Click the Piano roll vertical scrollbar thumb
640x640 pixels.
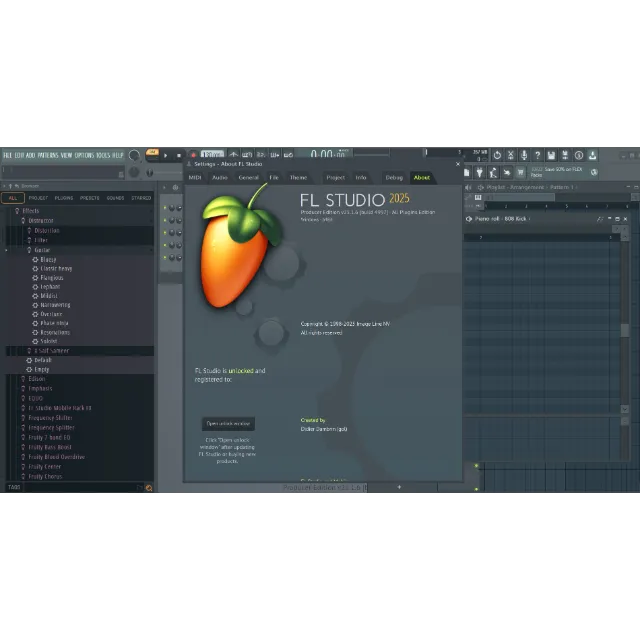[625, 331]
